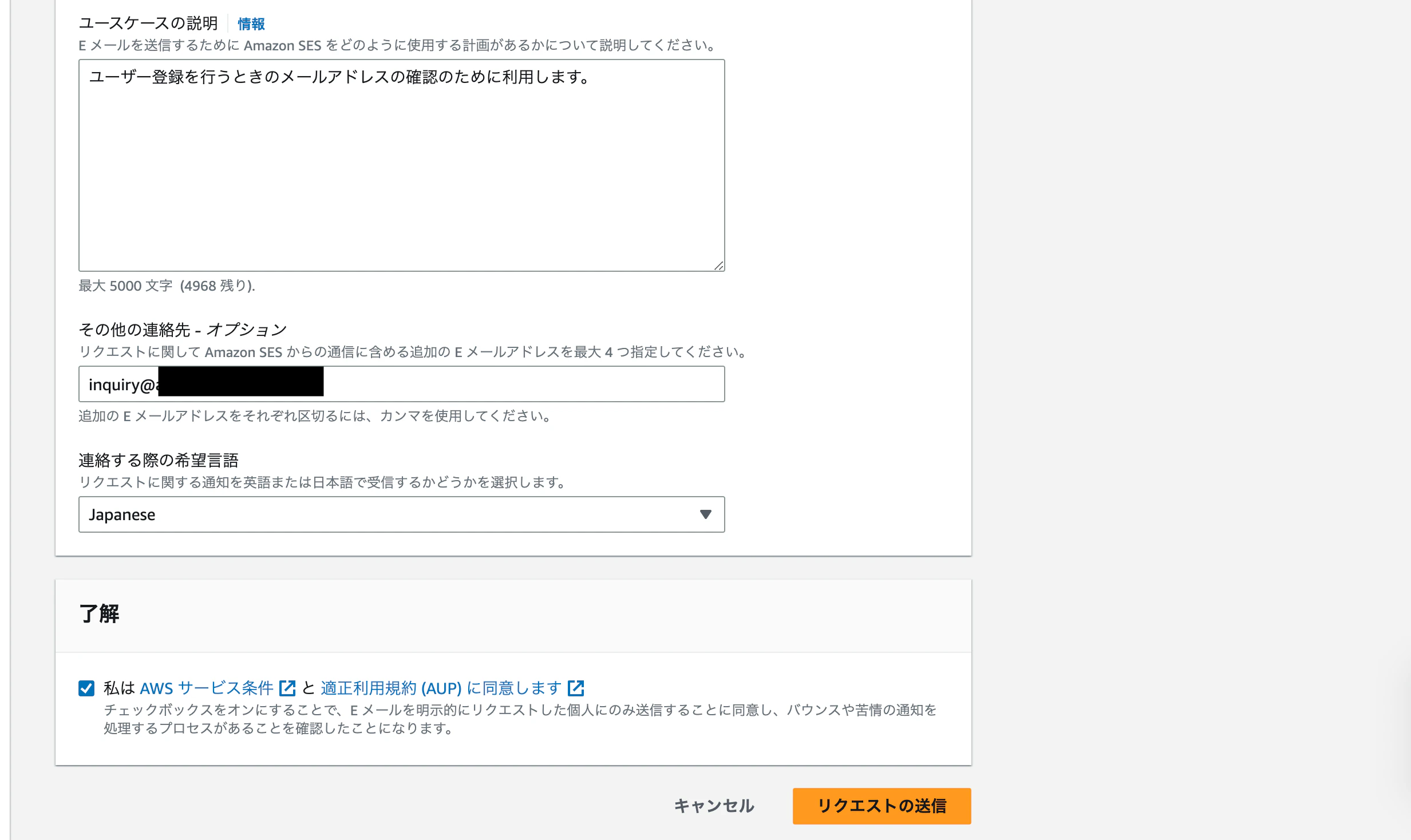The height and width of the screenshot is (840, 1411).
Task: Click the textarea resize grip at its corner
Action: [720, 265]
